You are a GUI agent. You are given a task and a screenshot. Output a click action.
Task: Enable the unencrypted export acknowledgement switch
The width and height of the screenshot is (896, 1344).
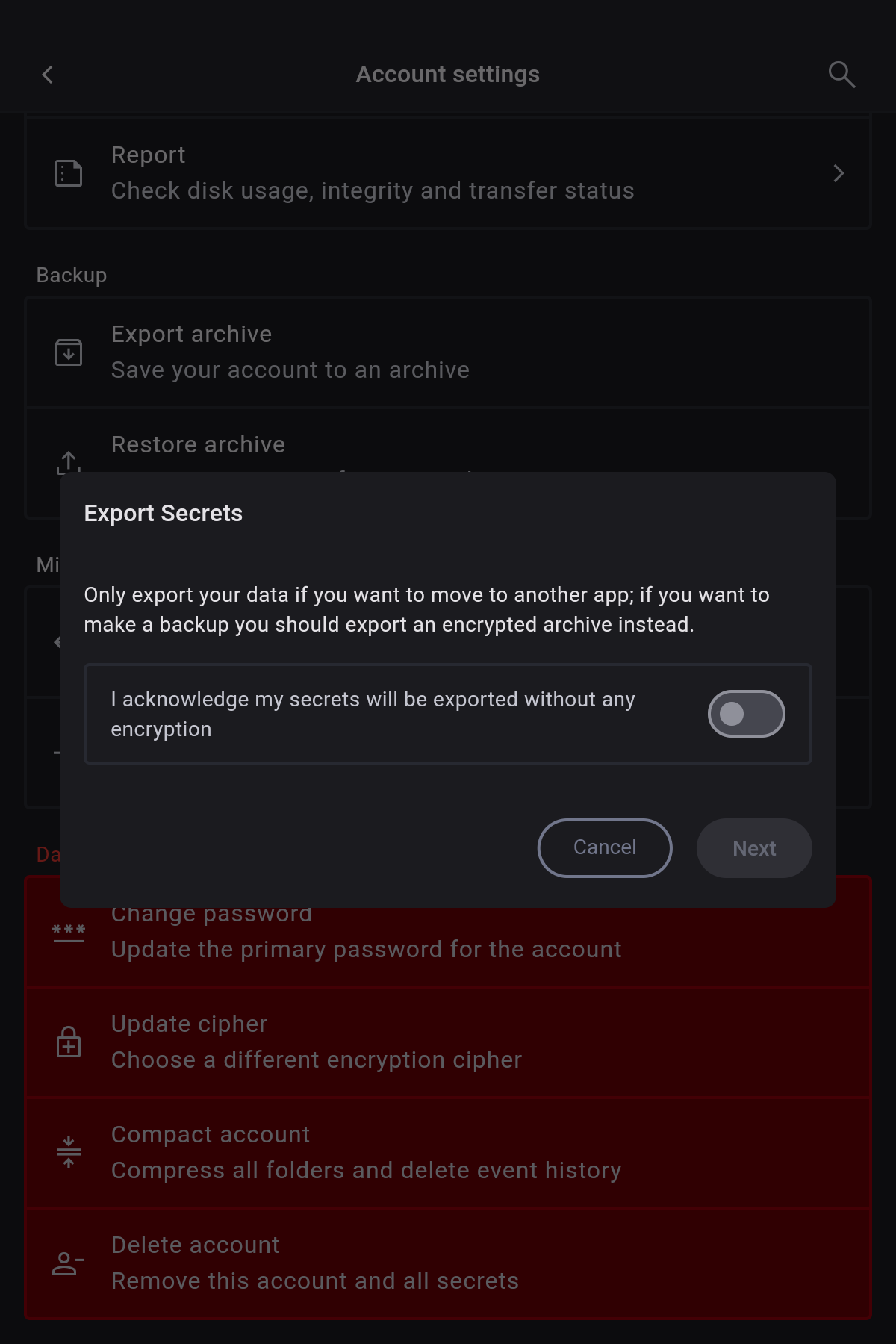pyautogui.click(x=746, y=714)
